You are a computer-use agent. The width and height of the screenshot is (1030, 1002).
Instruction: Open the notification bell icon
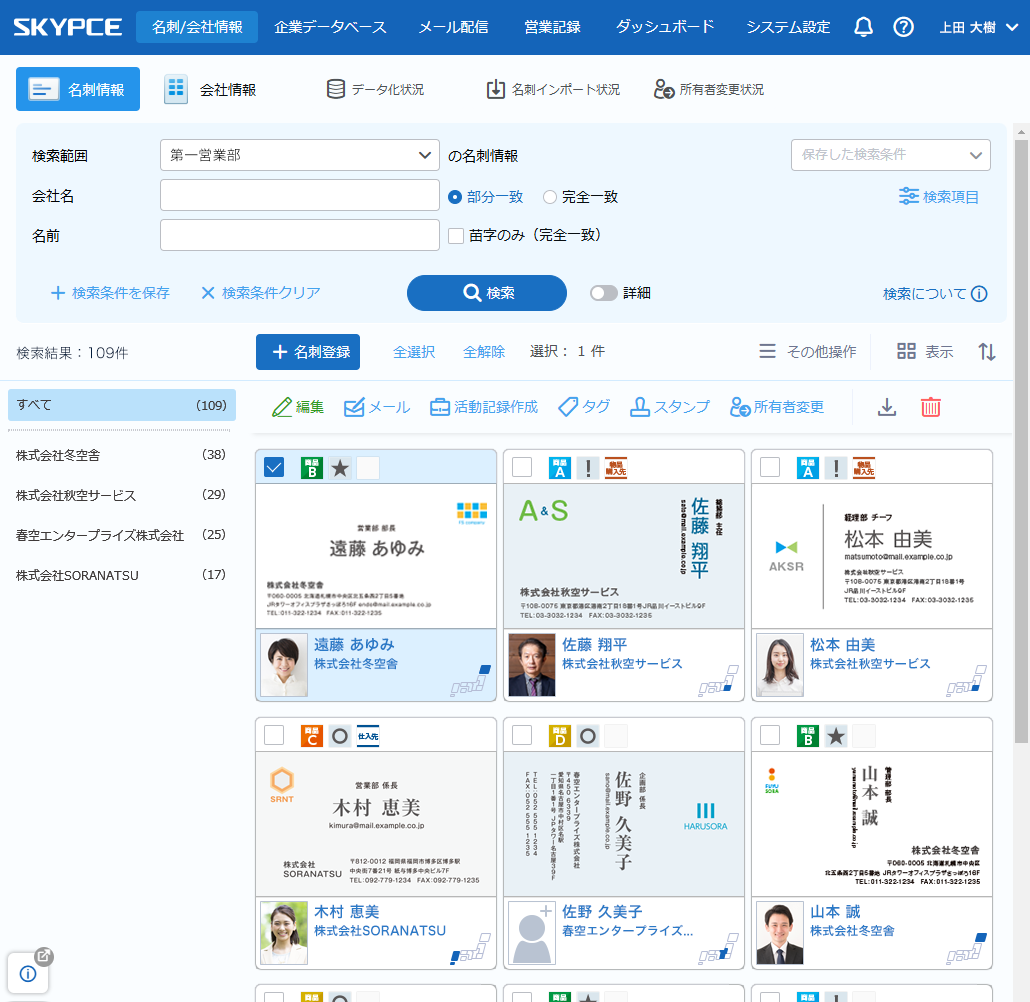point(863,27)
